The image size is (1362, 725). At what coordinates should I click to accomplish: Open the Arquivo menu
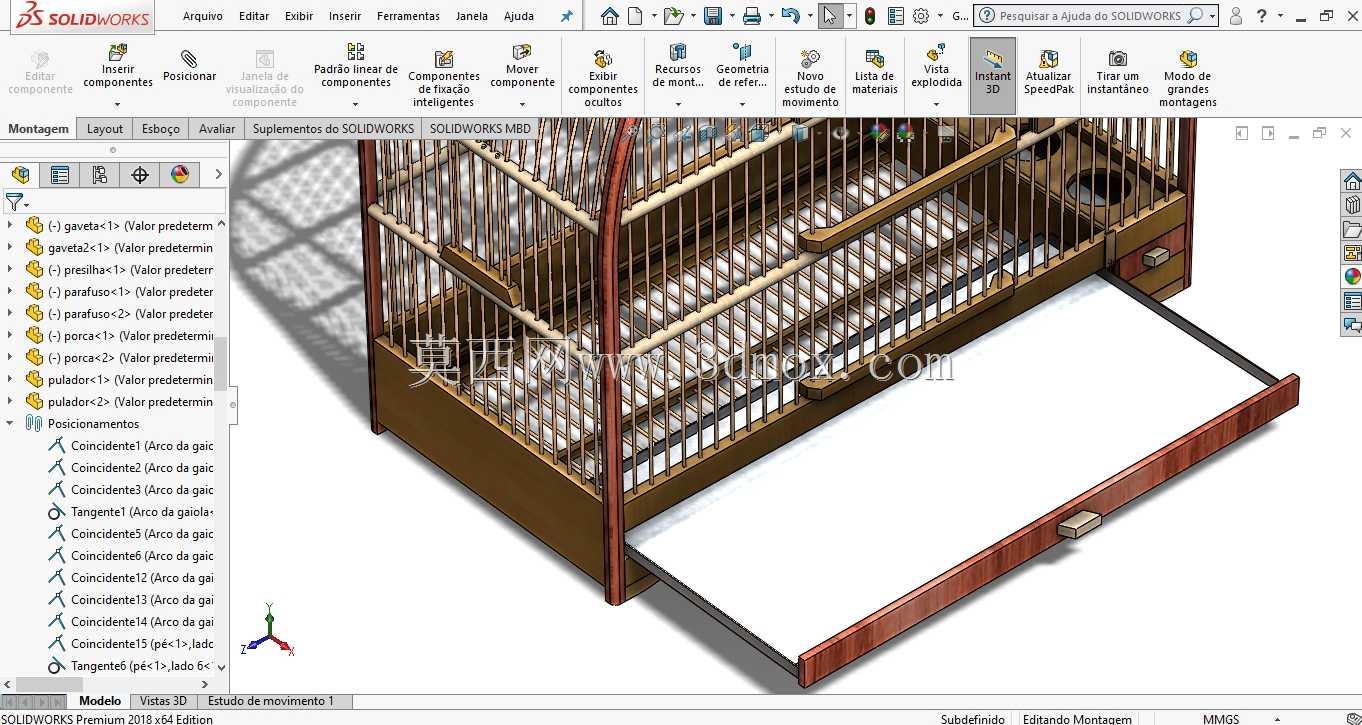pyautogui.click(x=203, y=16)
